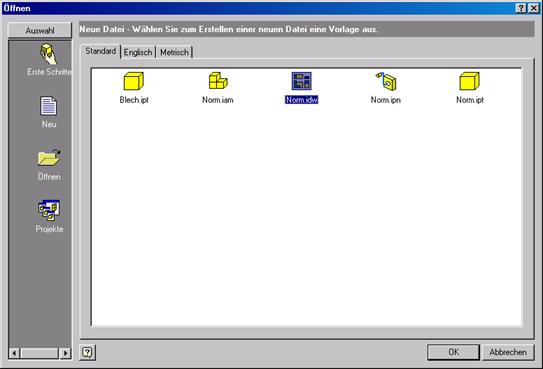The width and height of the screenshot is (543, 369).
Task: Click the Norm.ipn file name label
Action: click(386, 100)
